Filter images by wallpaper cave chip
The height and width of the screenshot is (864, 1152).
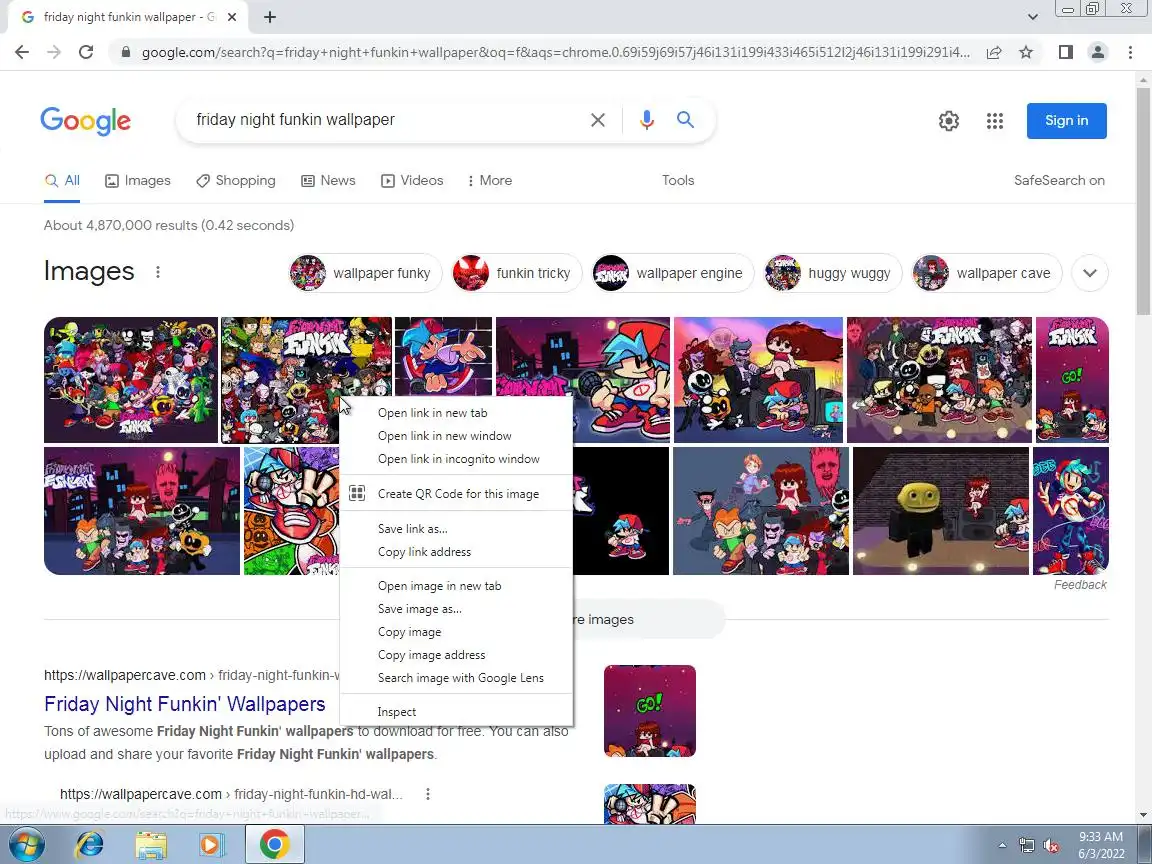click(x=987, y=273)
